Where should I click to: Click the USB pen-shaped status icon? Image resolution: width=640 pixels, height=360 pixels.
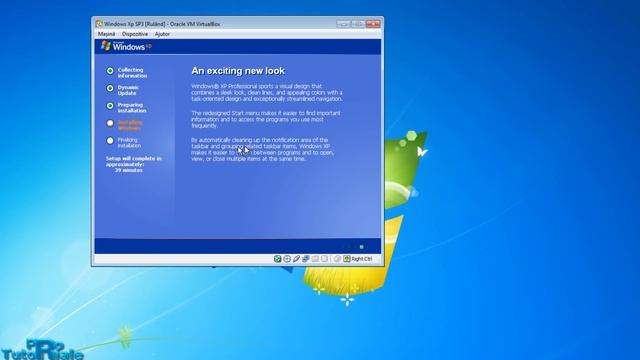(296, 259)
